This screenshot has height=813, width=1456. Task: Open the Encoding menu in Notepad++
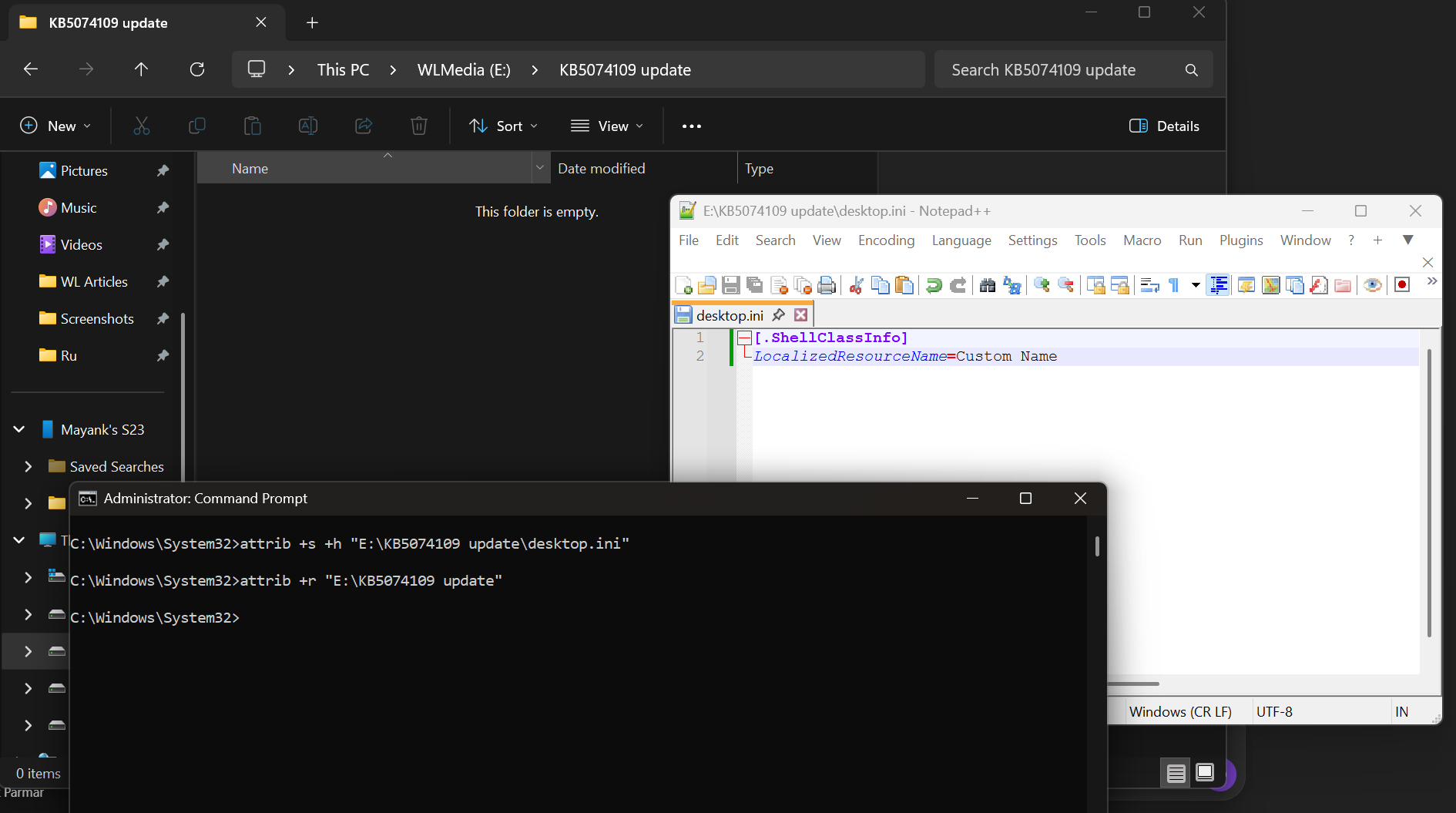886,240
